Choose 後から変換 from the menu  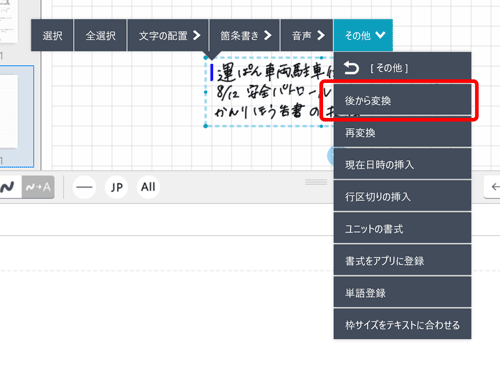pos(402,100)
